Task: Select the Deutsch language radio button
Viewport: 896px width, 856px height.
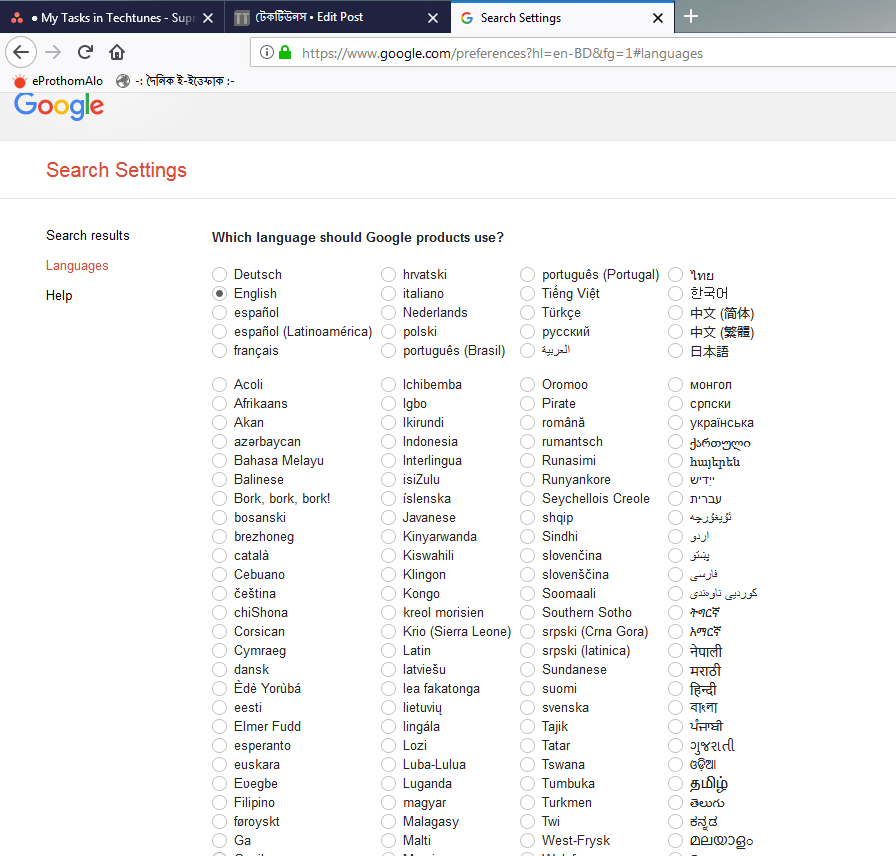Action: click(x=219, y=274)
